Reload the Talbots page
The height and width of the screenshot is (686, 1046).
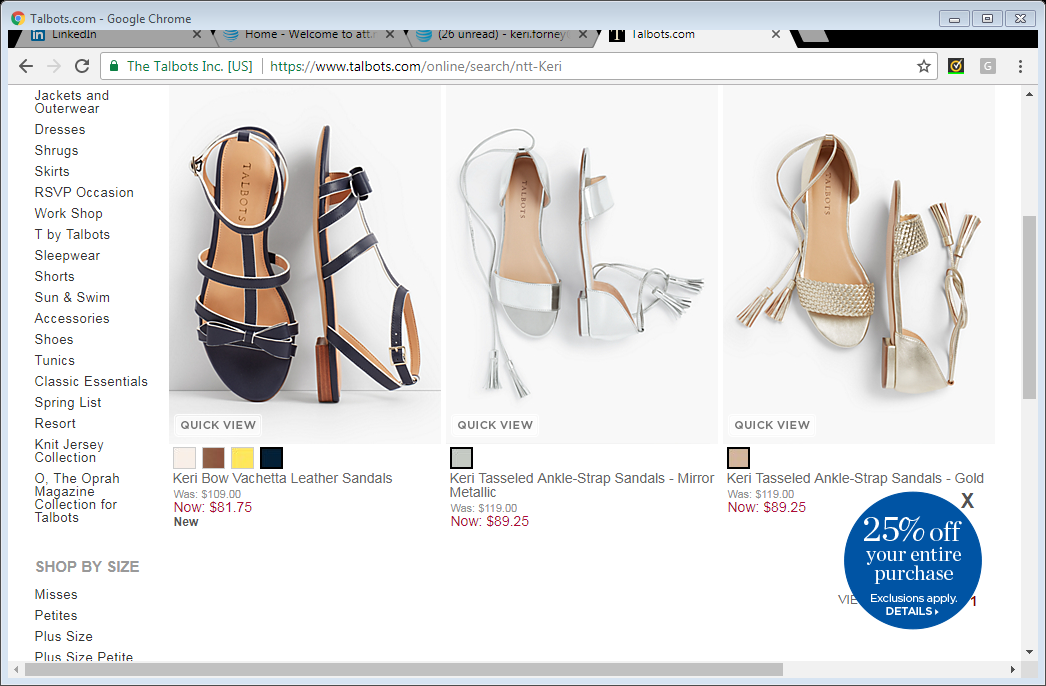point(82,66)
